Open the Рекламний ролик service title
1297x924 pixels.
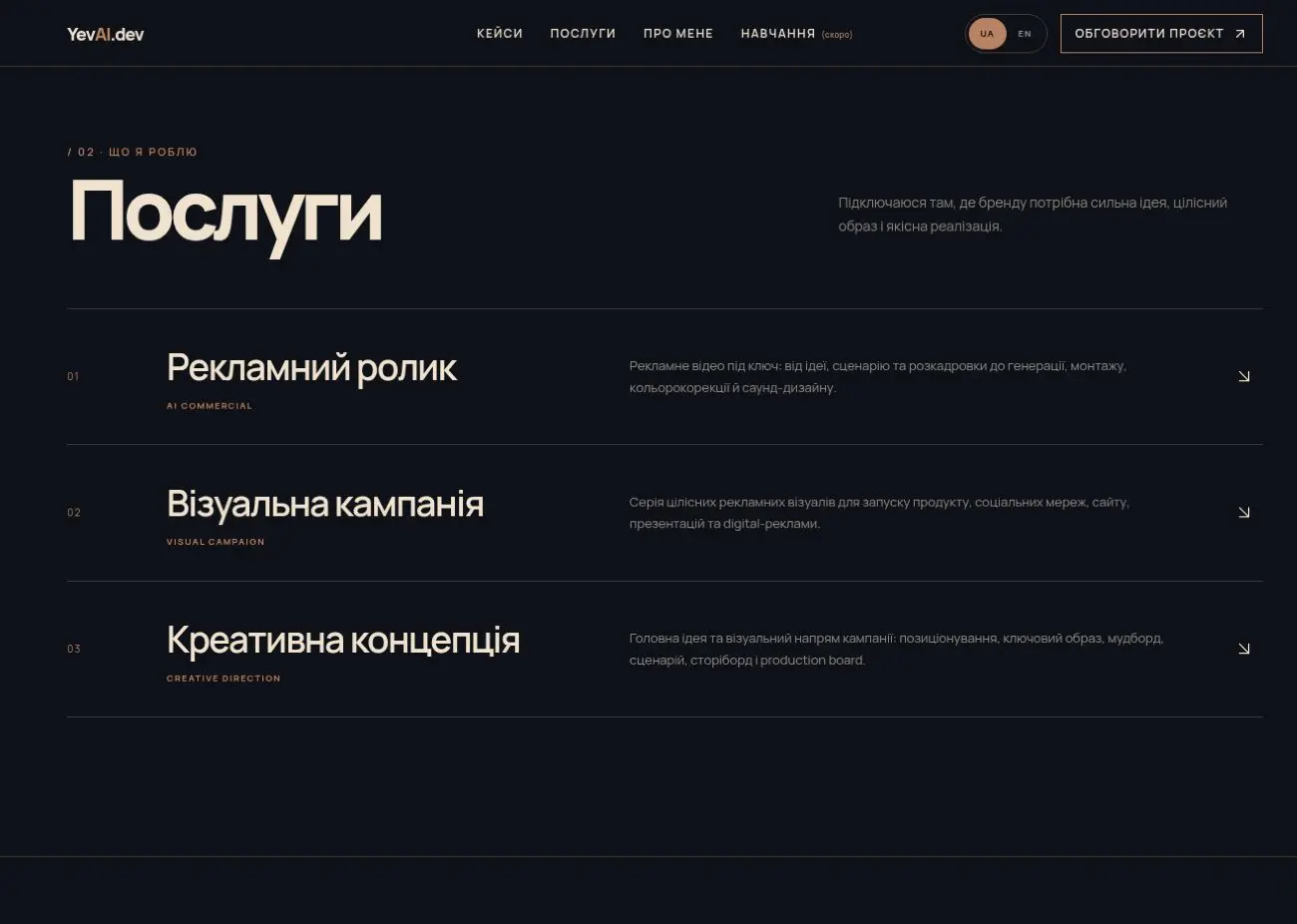pyautogui.click(x=311, y=368)
